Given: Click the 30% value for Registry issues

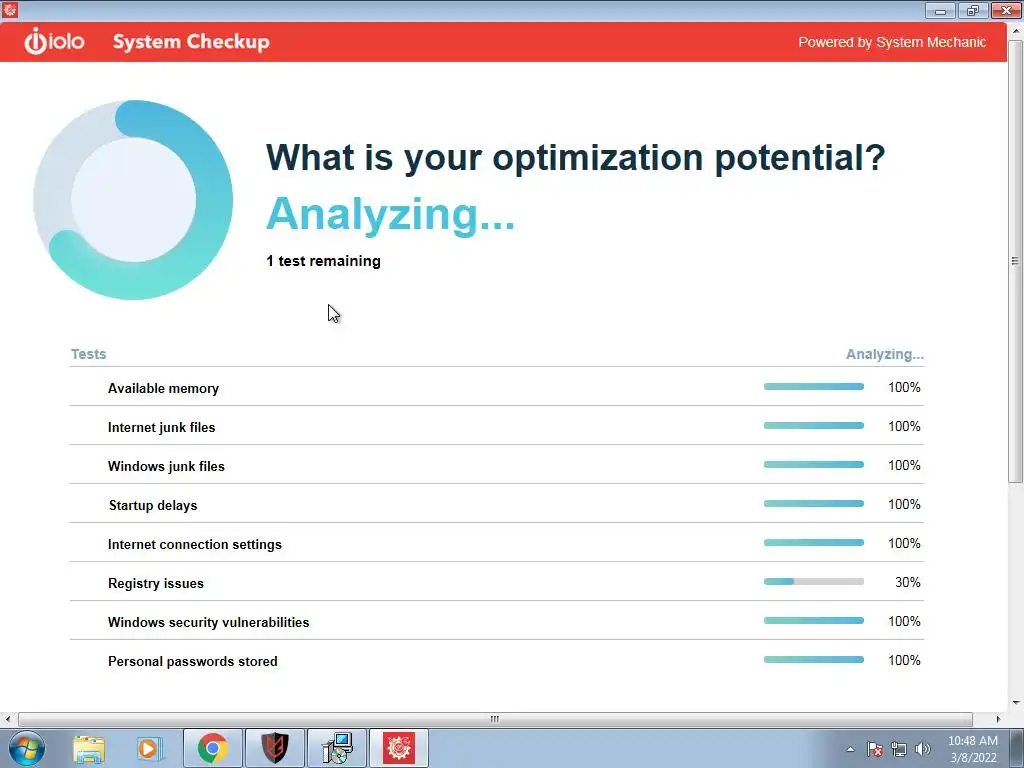Looking at the screenshot, I should (908, 583).
